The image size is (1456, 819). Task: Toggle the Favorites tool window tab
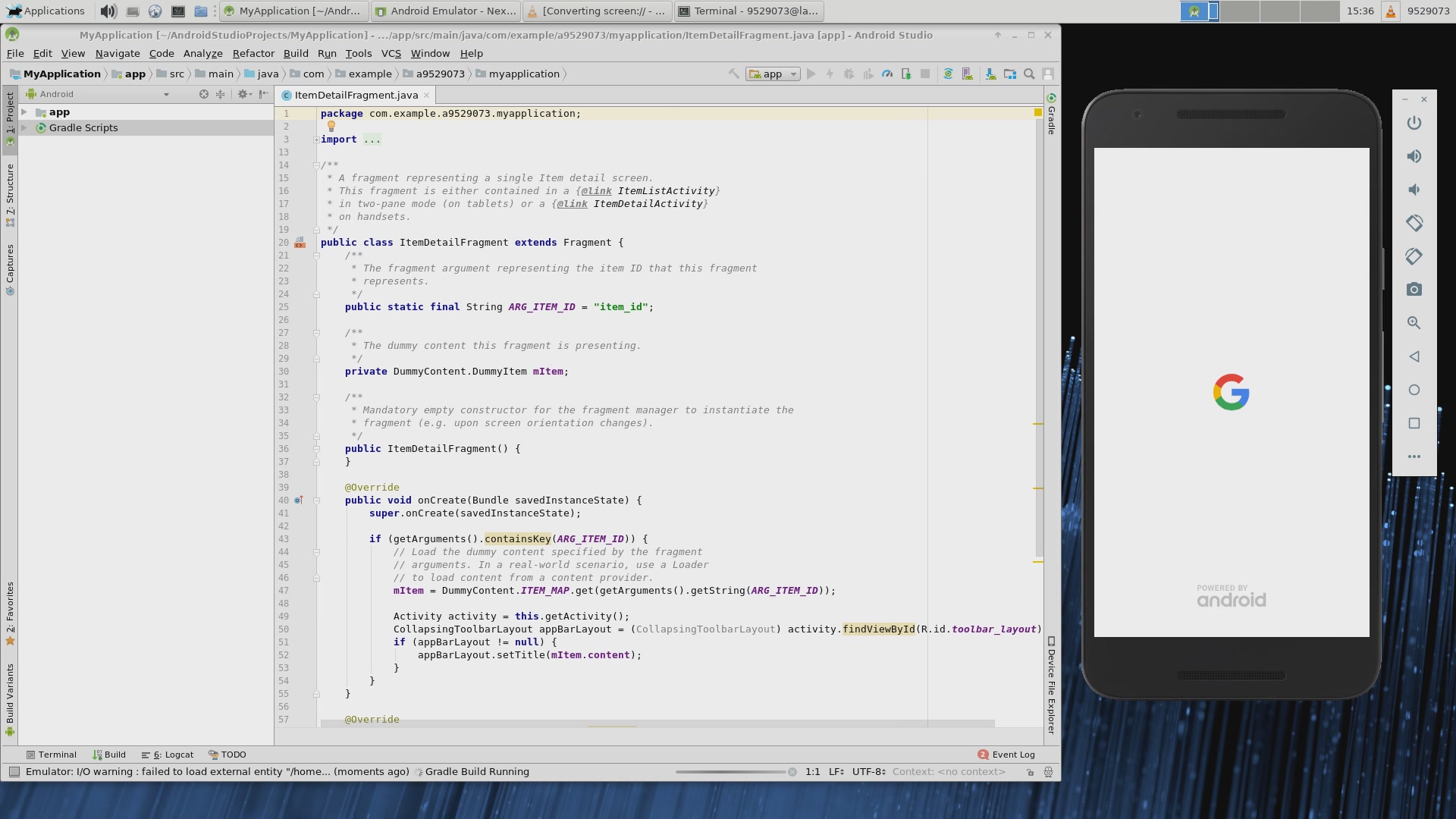(x=10, y=613)
